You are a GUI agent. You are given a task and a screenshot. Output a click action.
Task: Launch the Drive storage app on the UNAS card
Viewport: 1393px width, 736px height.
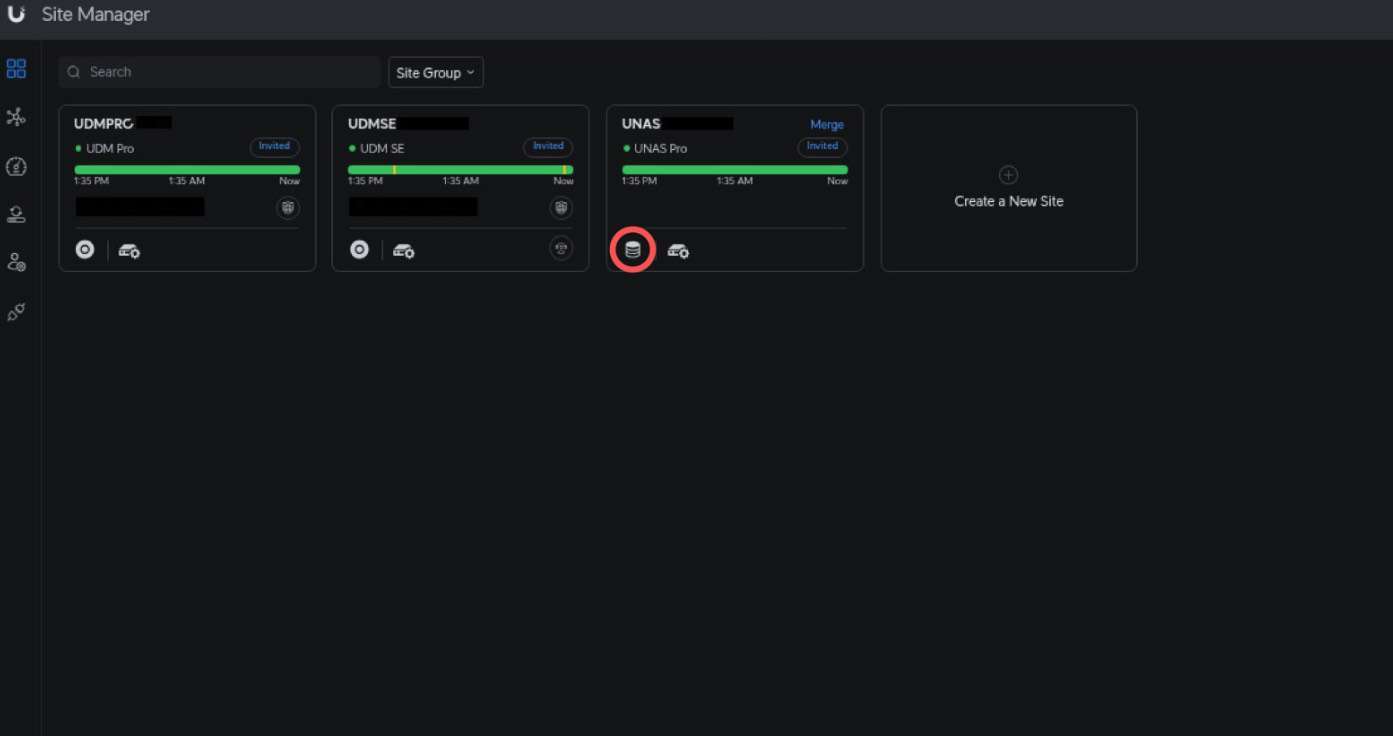(632, 250)
